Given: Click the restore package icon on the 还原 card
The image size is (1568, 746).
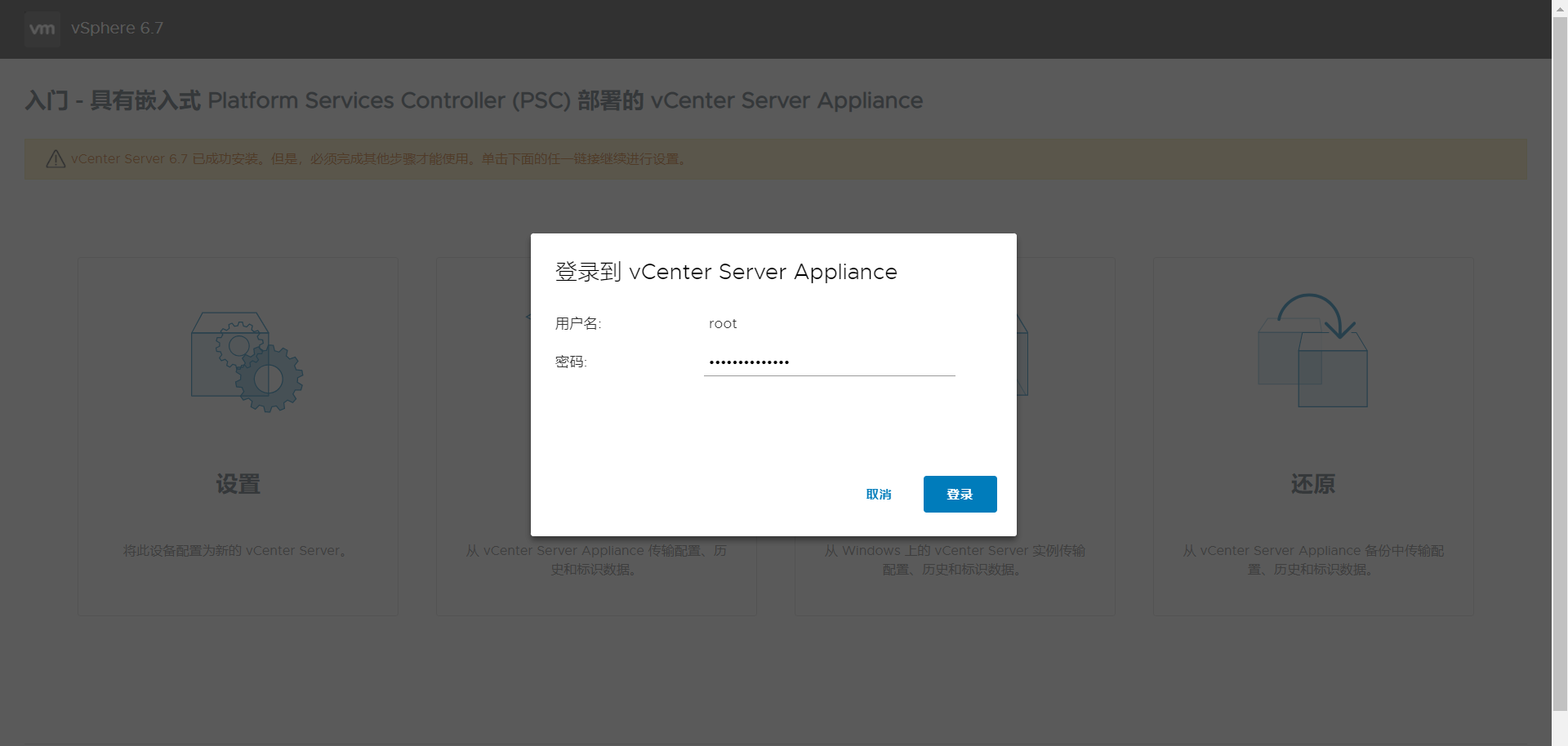Looking at the screenshot, I should click(x=1313, y=351).
